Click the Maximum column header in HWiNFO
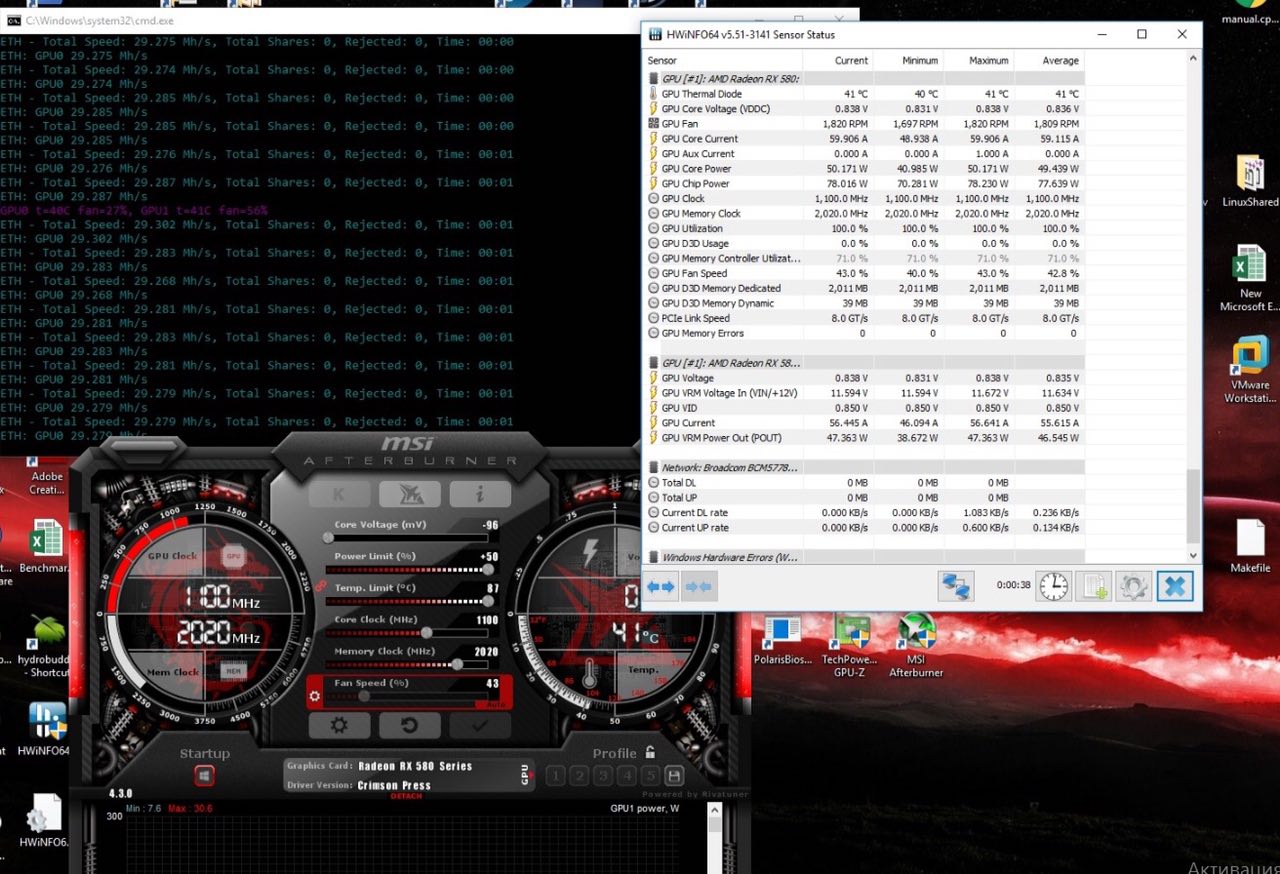This screenshot has height=874, width=1280. [x=978, y=60]
